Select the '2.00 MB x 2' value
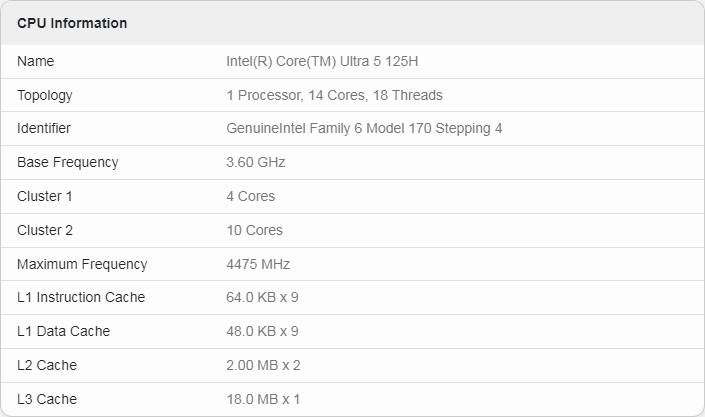The width and height of the screenshot is (705, 417). click(263, 365)
